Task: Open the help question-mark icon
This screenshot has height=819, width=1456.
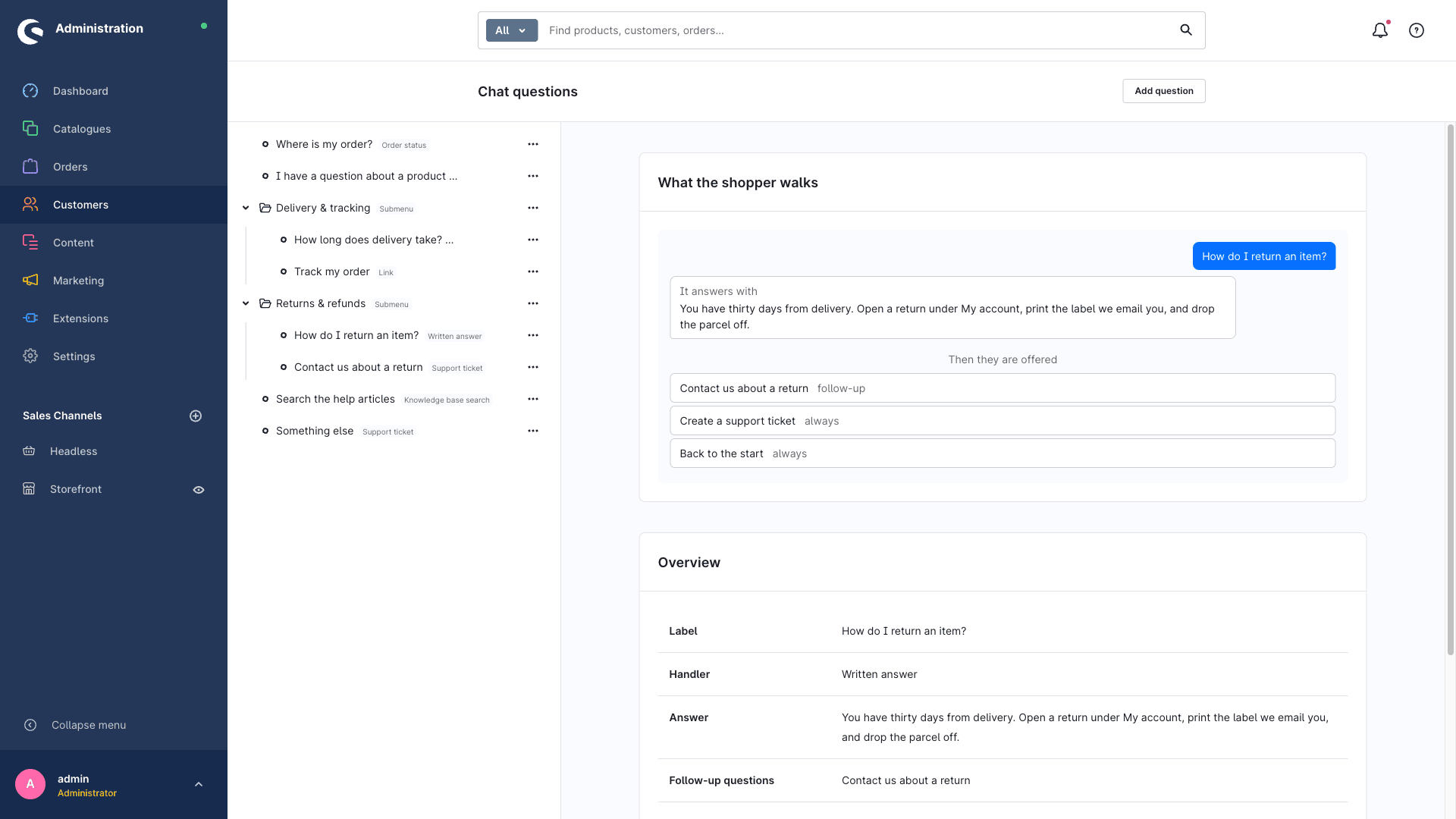Action: click(1417, 30)
